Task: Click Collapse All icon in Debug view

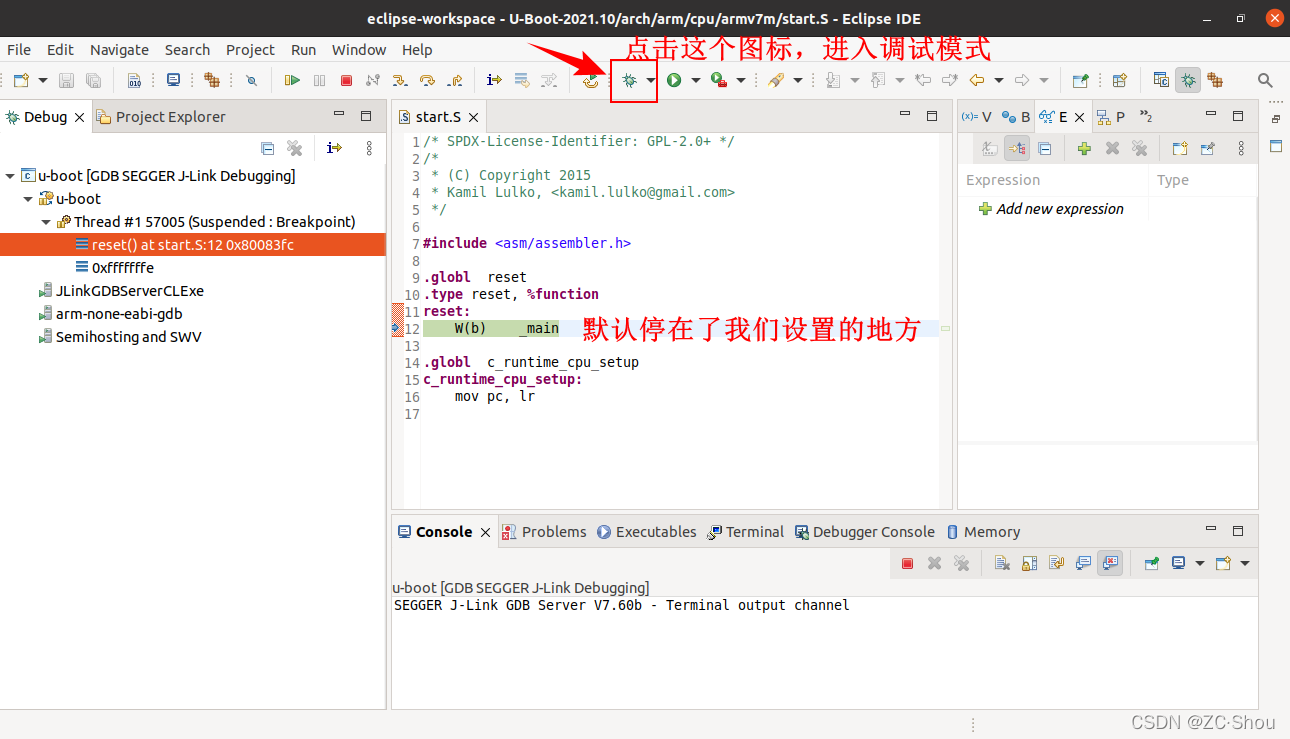Action: 268,148
